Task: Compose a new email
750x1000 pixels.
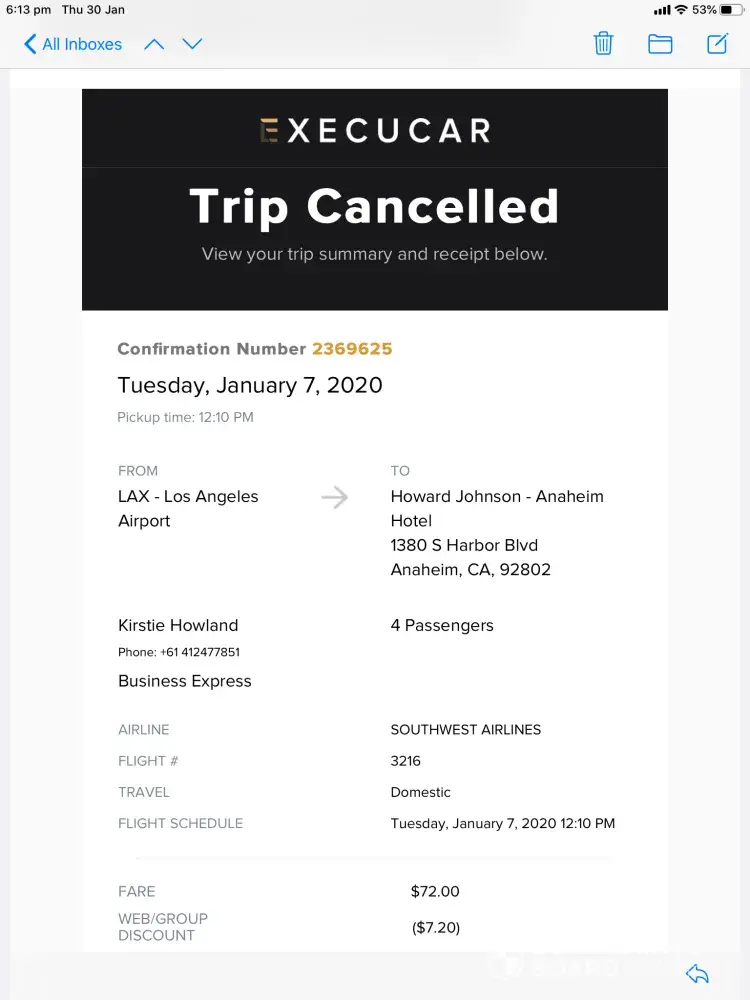Action: tap(717, 43)
